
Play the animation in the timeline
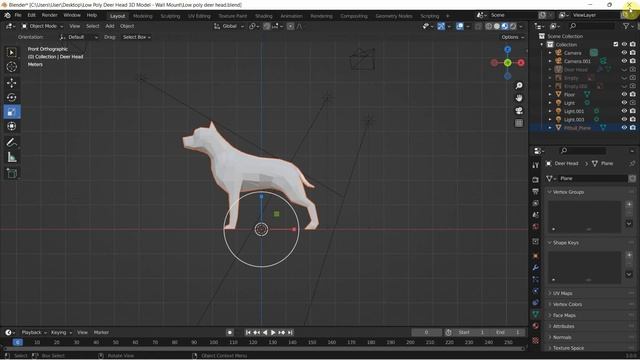(273, 333)
